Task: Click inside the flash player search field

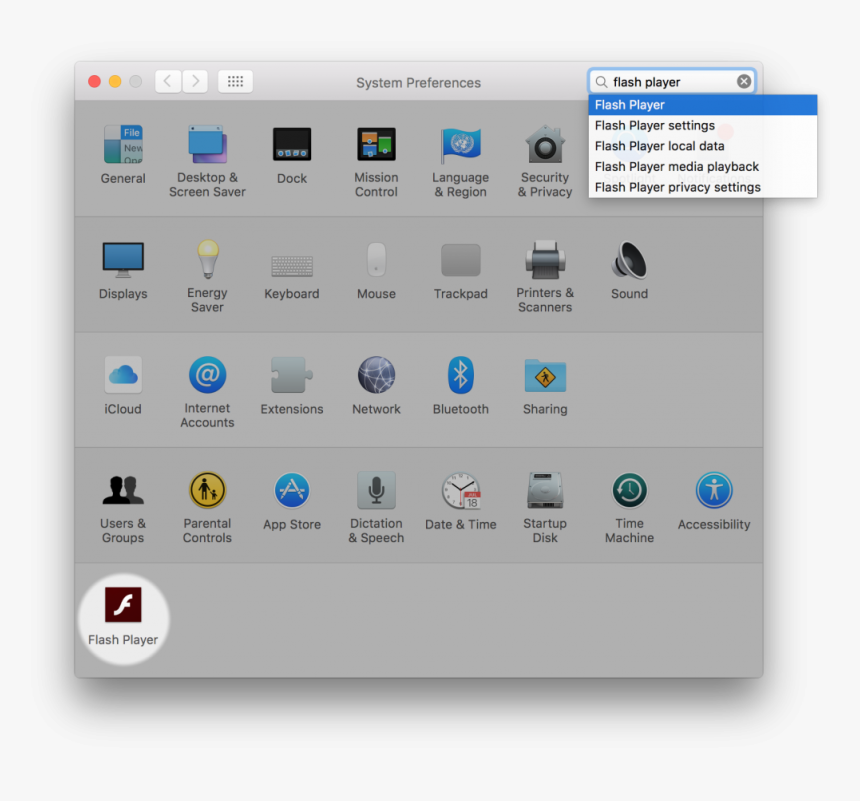Action: (x=672, y=82)
